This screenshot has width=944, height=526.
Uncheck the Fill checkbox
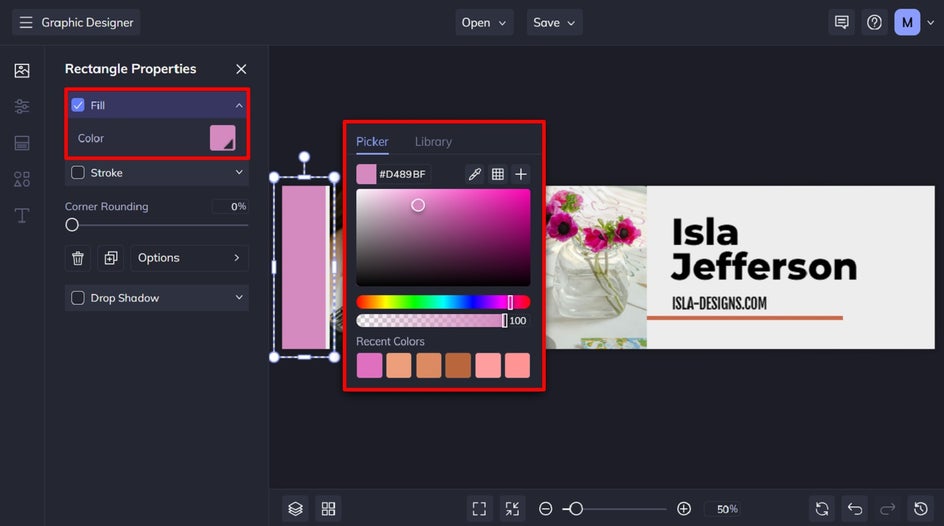click(78, 105)
